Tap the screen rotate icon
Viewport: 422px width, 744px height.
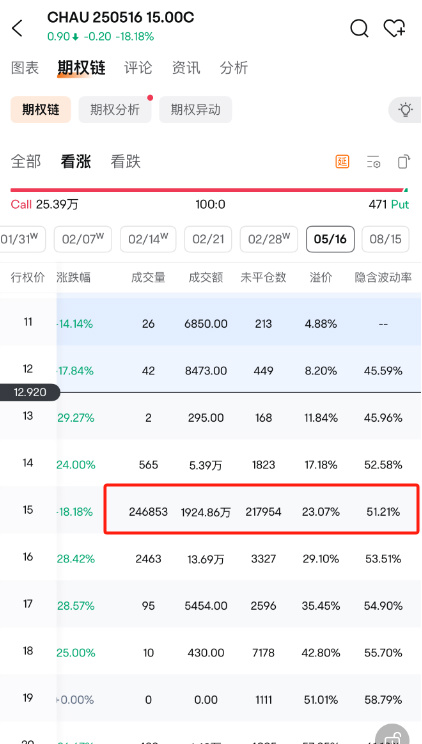403,162
